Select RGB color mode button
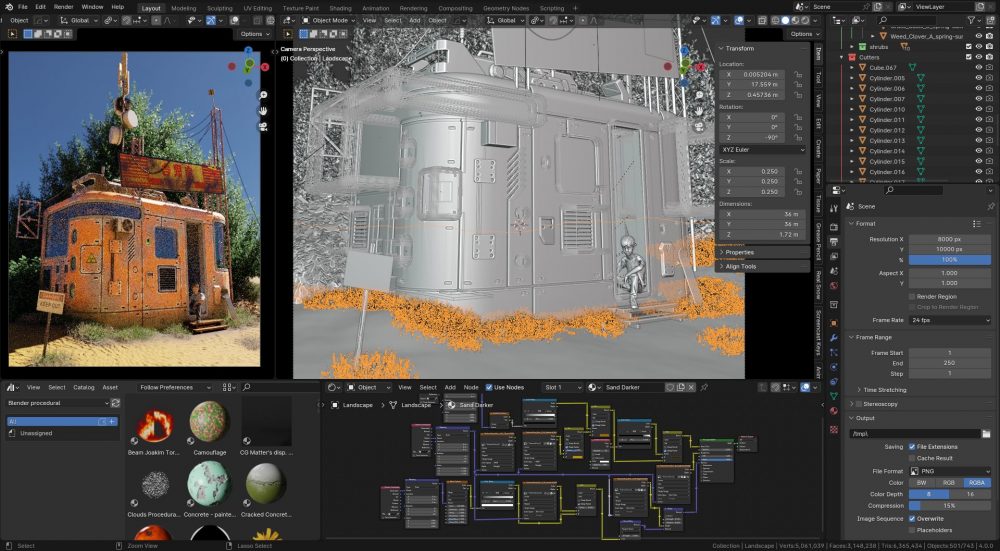Viewport: 1000px width, 551px height. click(949, 483)
